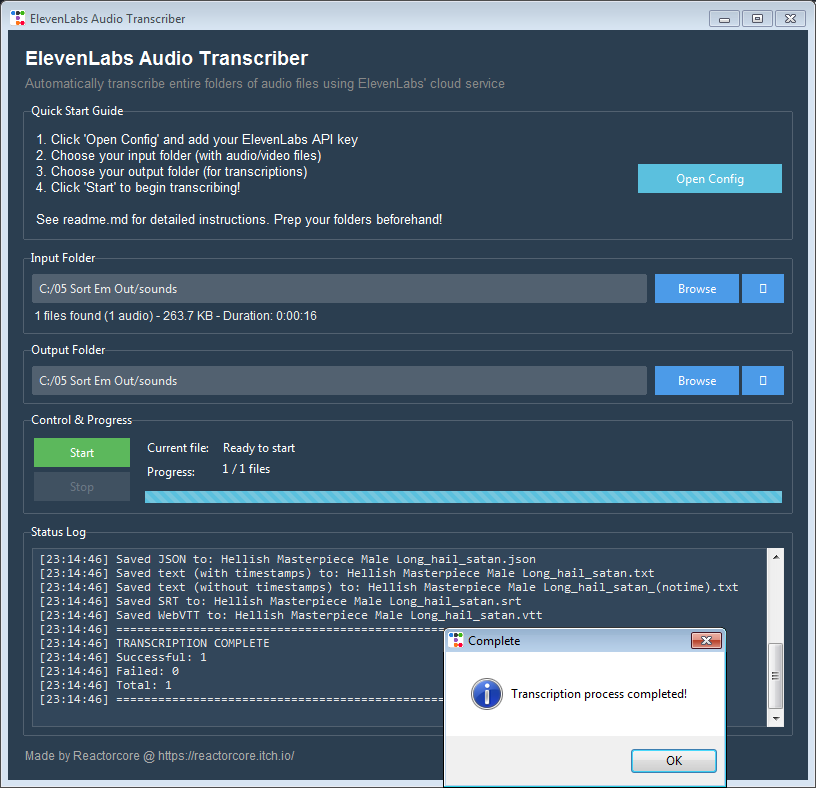This screenshot has height=788, width=816.
Task: Click the green Start button
Action: point(82,452)
